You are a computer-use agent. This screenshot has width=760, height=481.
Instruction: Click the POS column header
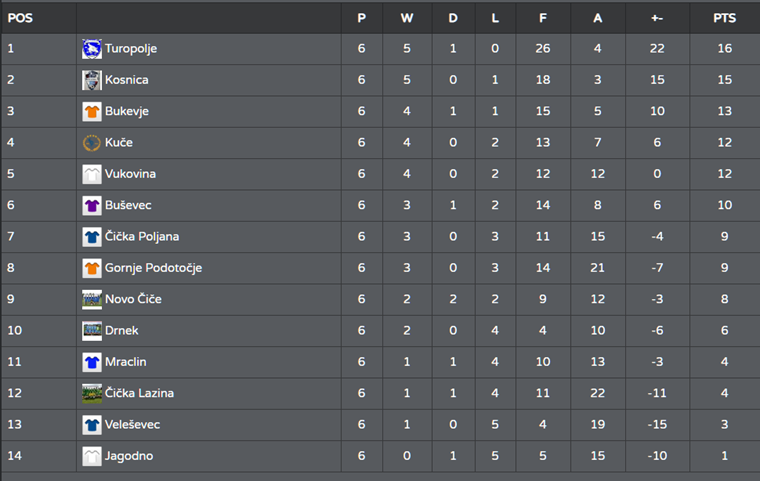click(20, 18)
